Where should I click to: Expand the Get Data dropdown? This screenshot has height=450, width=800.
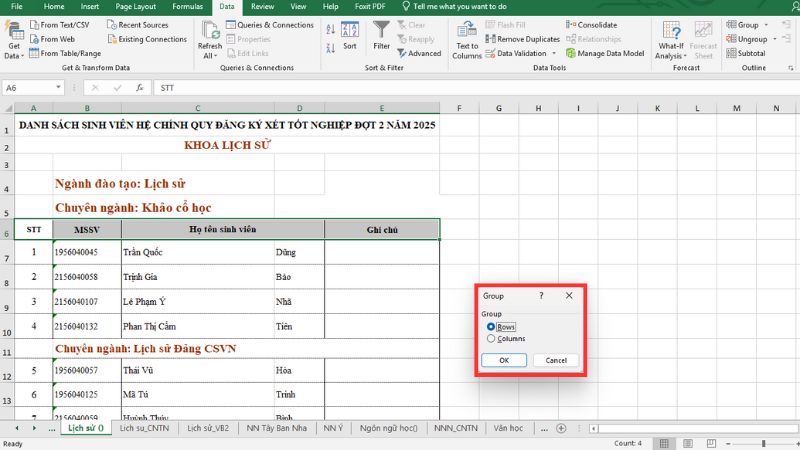pos(13,50)
